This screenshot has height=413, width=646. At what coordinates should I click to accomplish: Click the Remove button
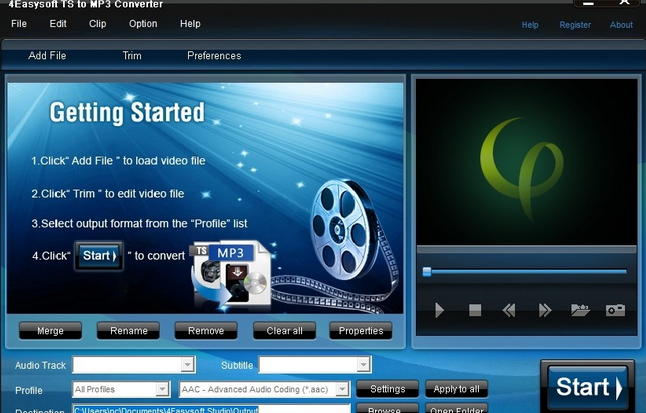(206, 331)
